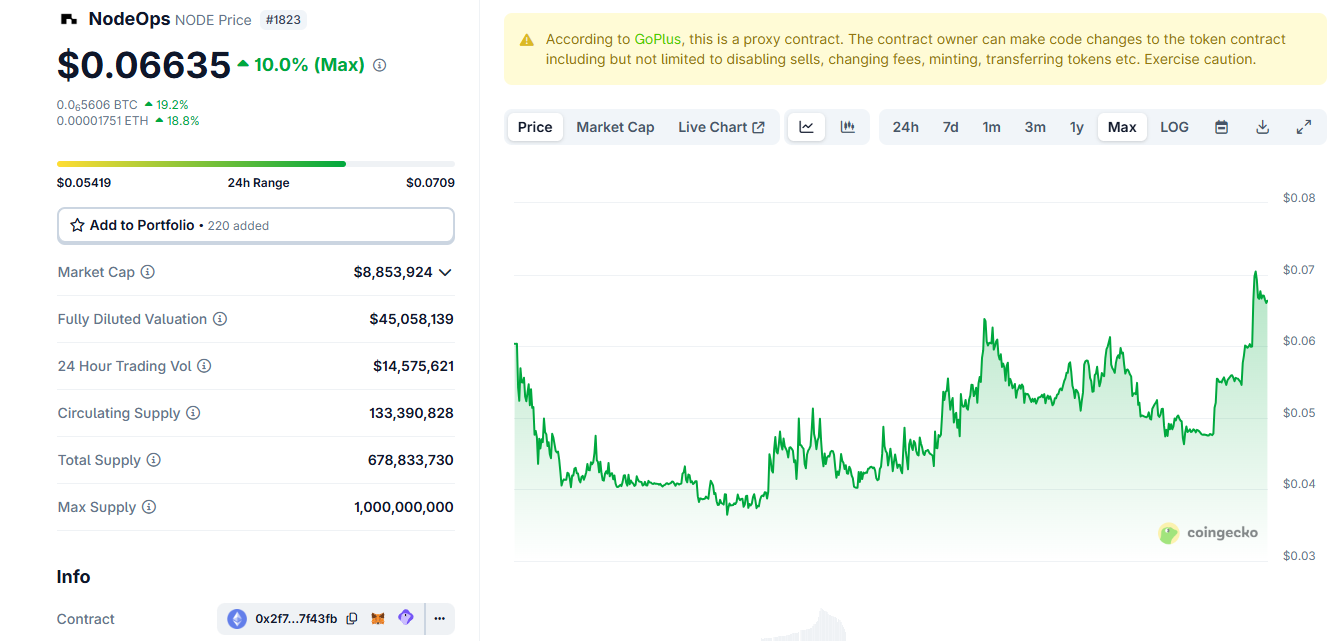1340x641 pixels.
Task: Click the $0.06635 current price
Action: (x=144, y=65)
